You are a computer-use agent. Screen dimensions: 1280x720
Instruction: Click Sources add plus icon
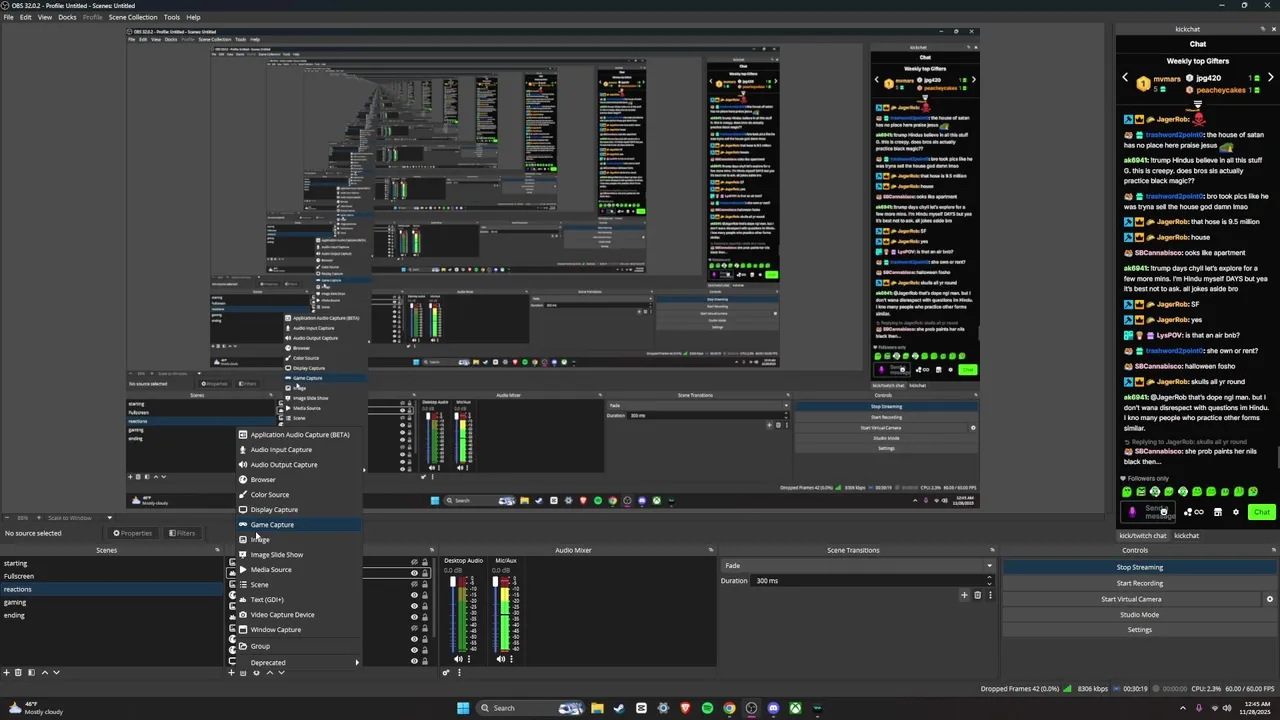pos(231,673)
